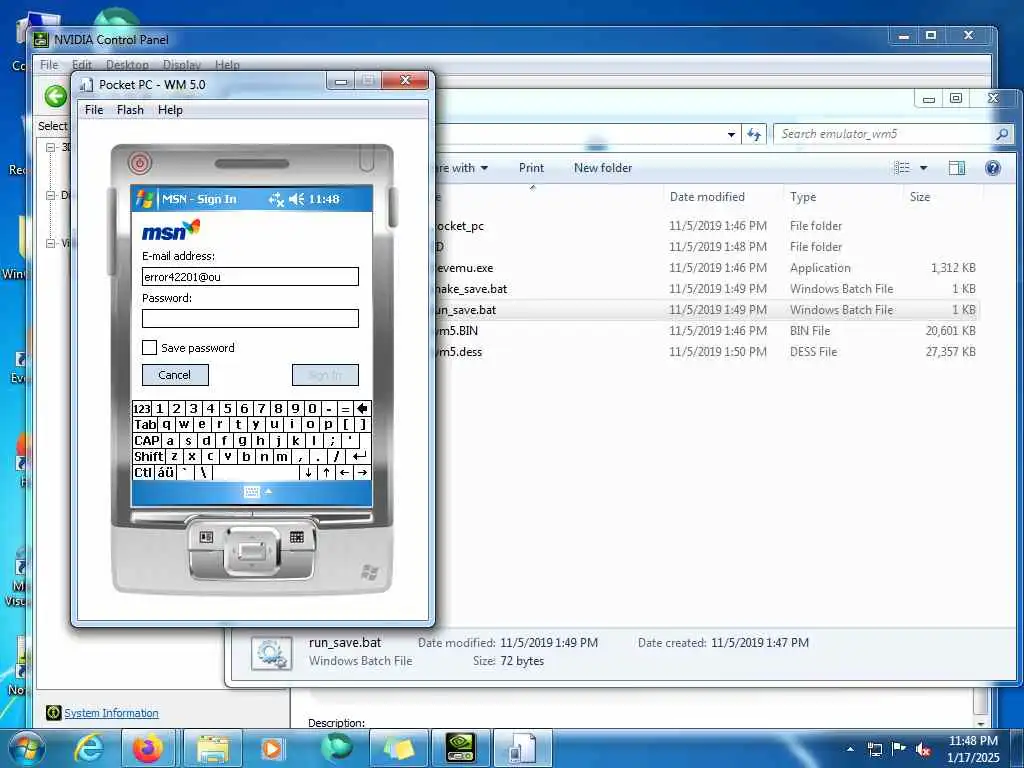Click the center D-pad action button
This screenshot has height=768, width=1024.
tap(251, 552)
